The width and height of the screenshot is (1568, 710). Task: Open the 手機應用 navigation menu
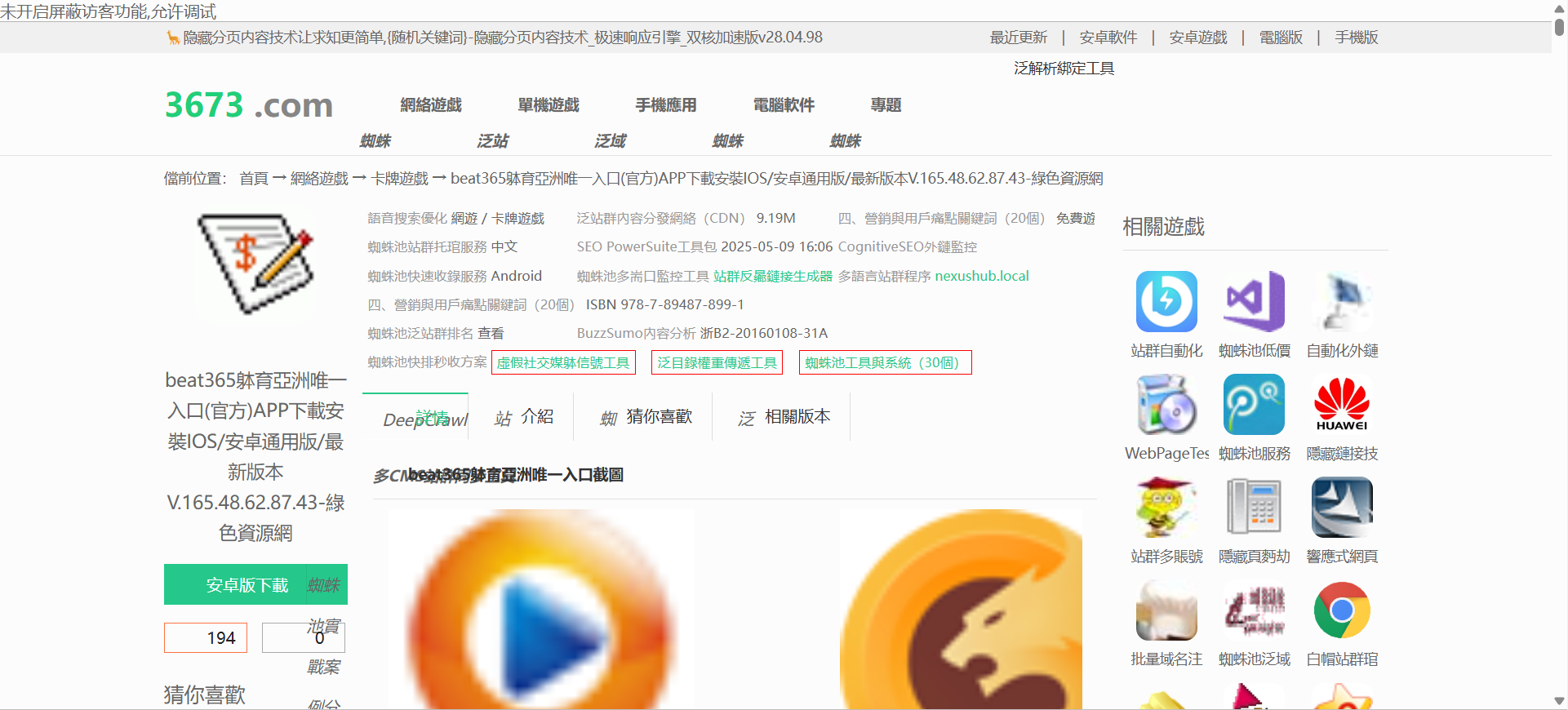click(666, 105)
